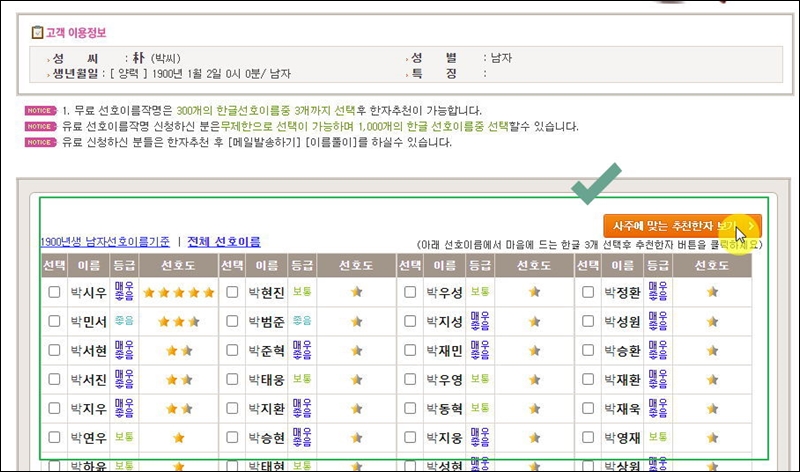Open the 보통 grade link for 박영재
Screen dimensions: 800x472
[658, 437]
